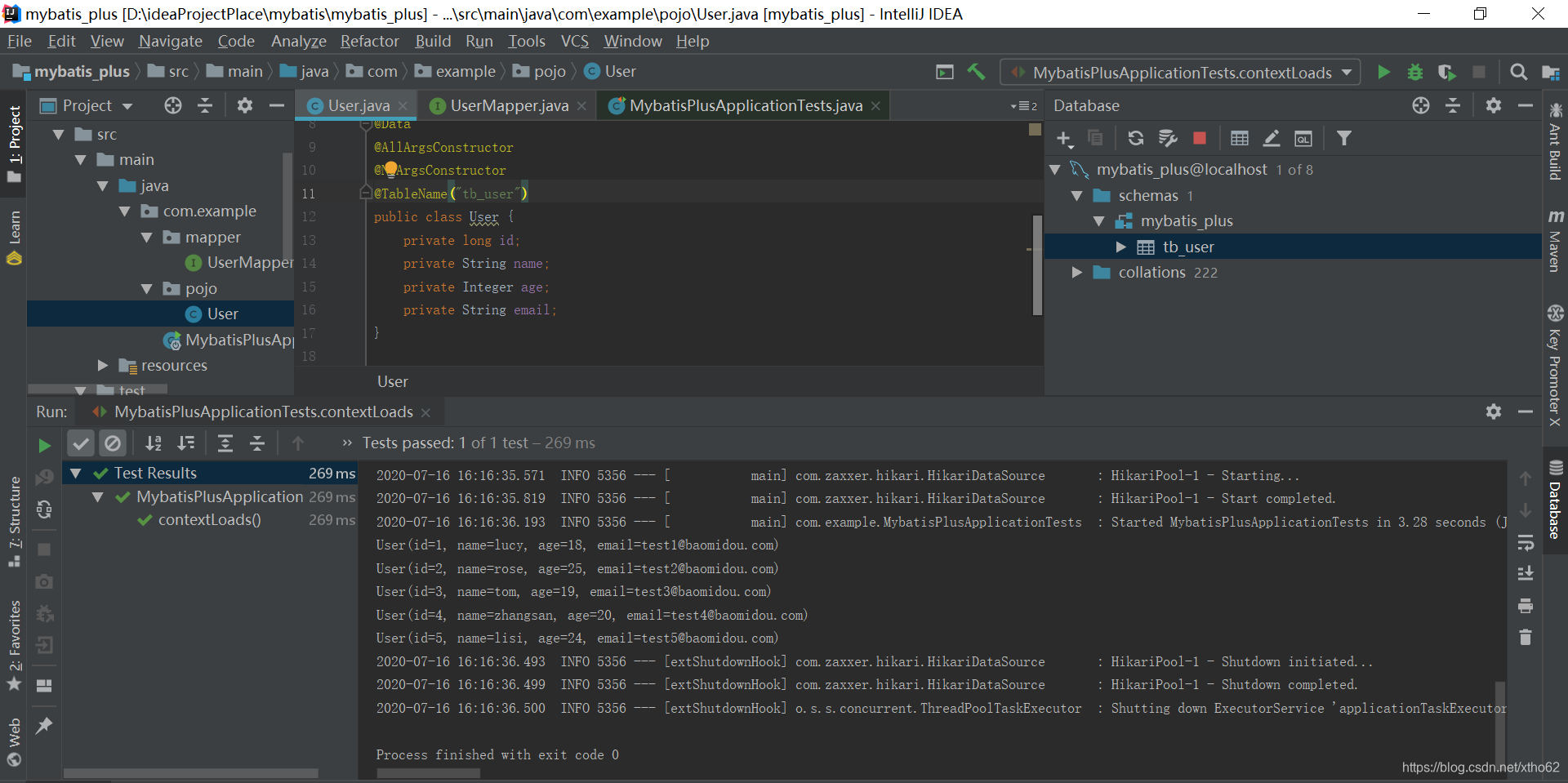Rerun tests with green play in Run panel

pyautogui.click(x=44, y=445)
